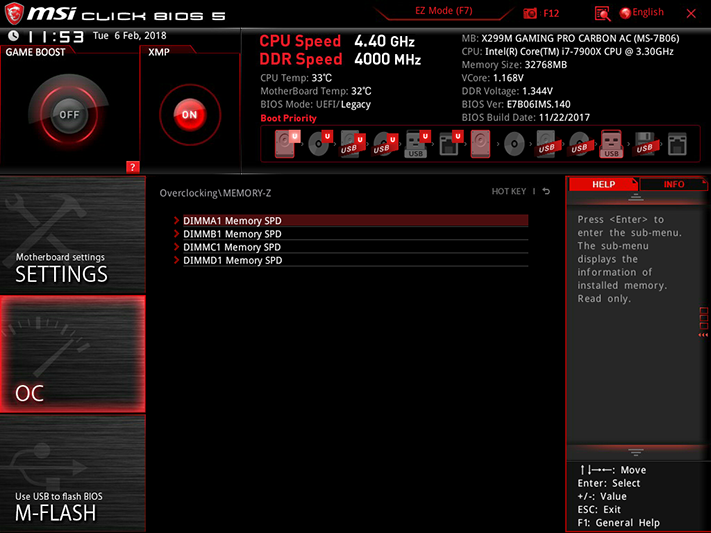Select the last legacy network boot icon
The height and width of the screenshot is (533, 711).
[677, 144]
